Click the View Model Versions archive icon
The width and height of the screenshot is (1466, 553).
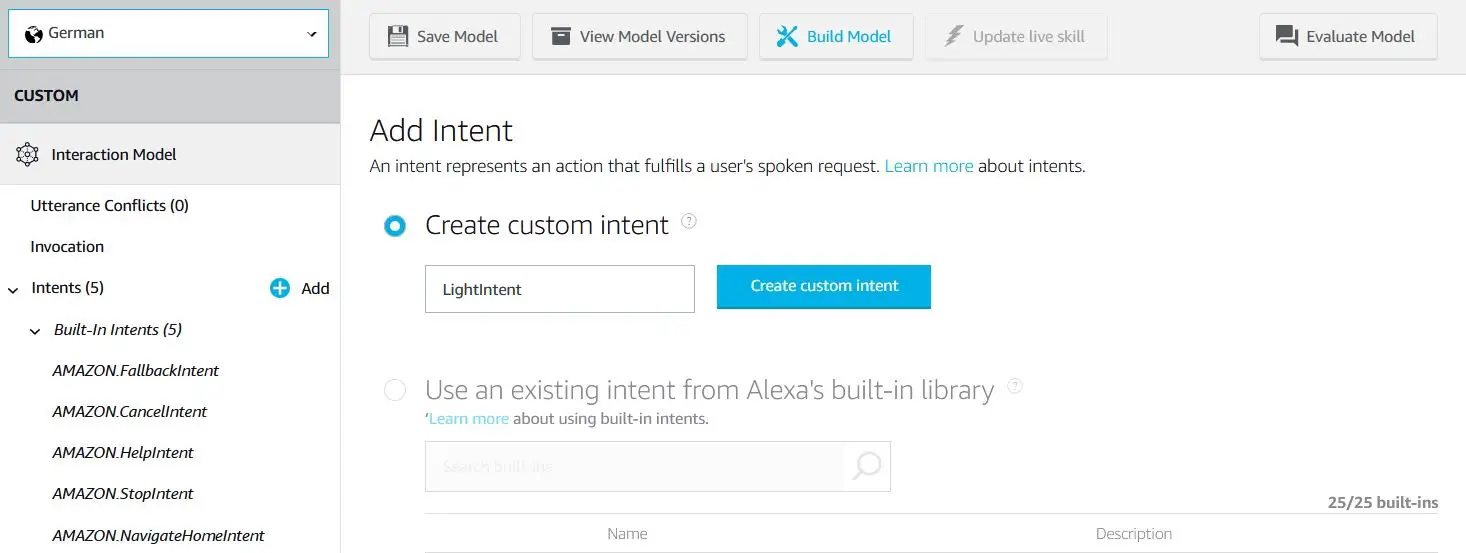tap(560, 37)
